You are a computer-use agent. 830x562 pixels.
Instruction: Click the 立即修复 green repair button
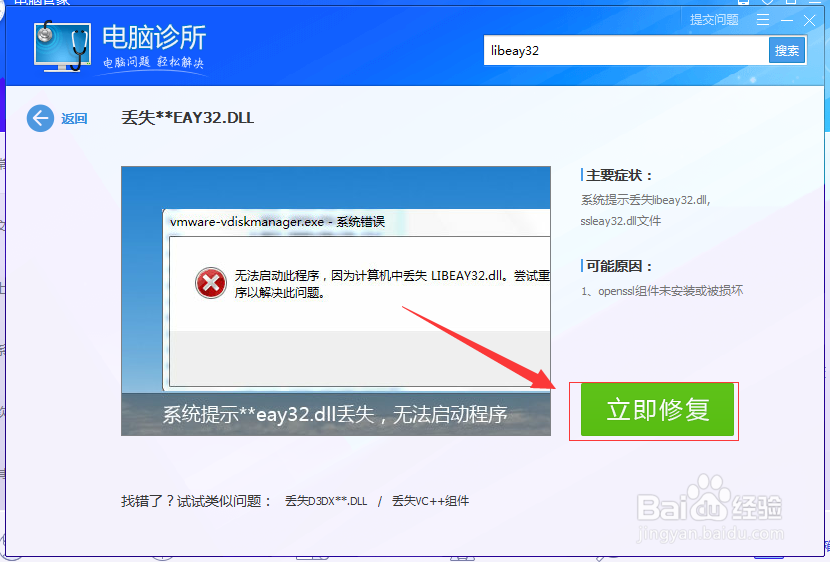pos(657,410)
